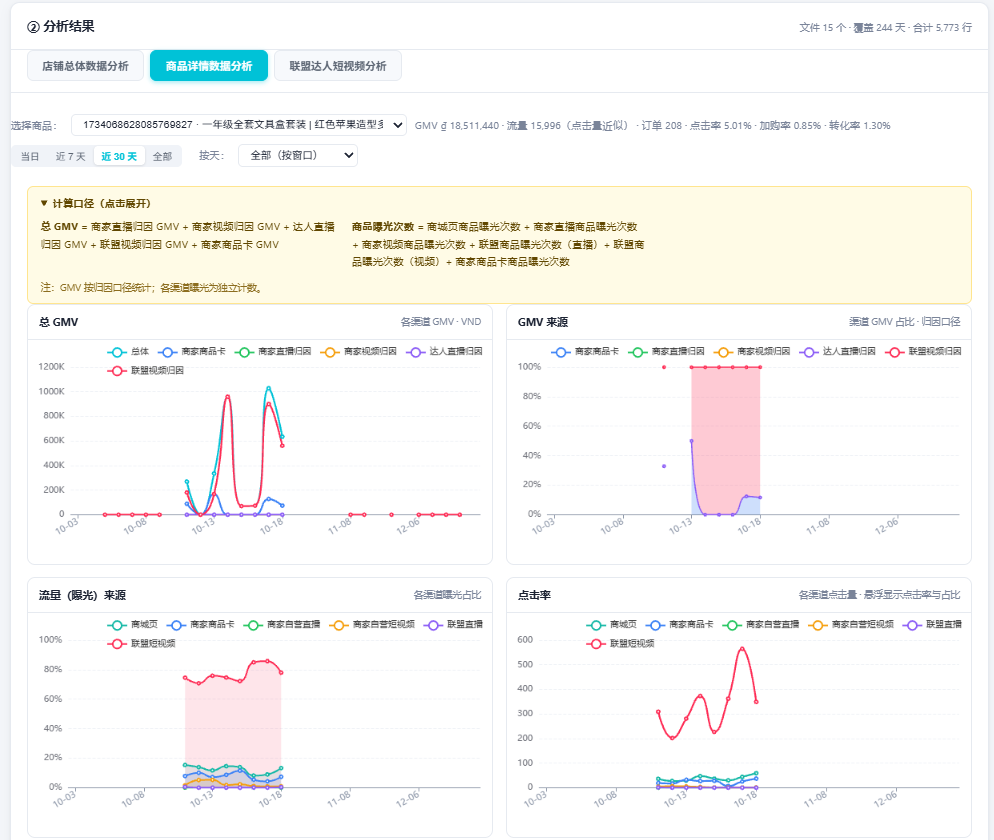Hide 商家商品卡 series in GMV 来源 chart
The width and height of the screenshot is (994, 840).
point(585,352)
